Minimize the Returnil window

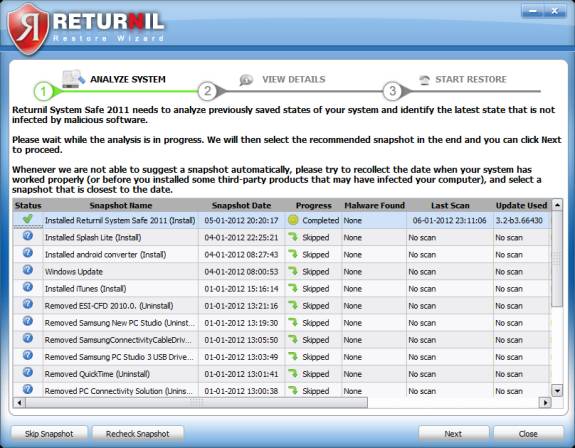tap(533, 11)
